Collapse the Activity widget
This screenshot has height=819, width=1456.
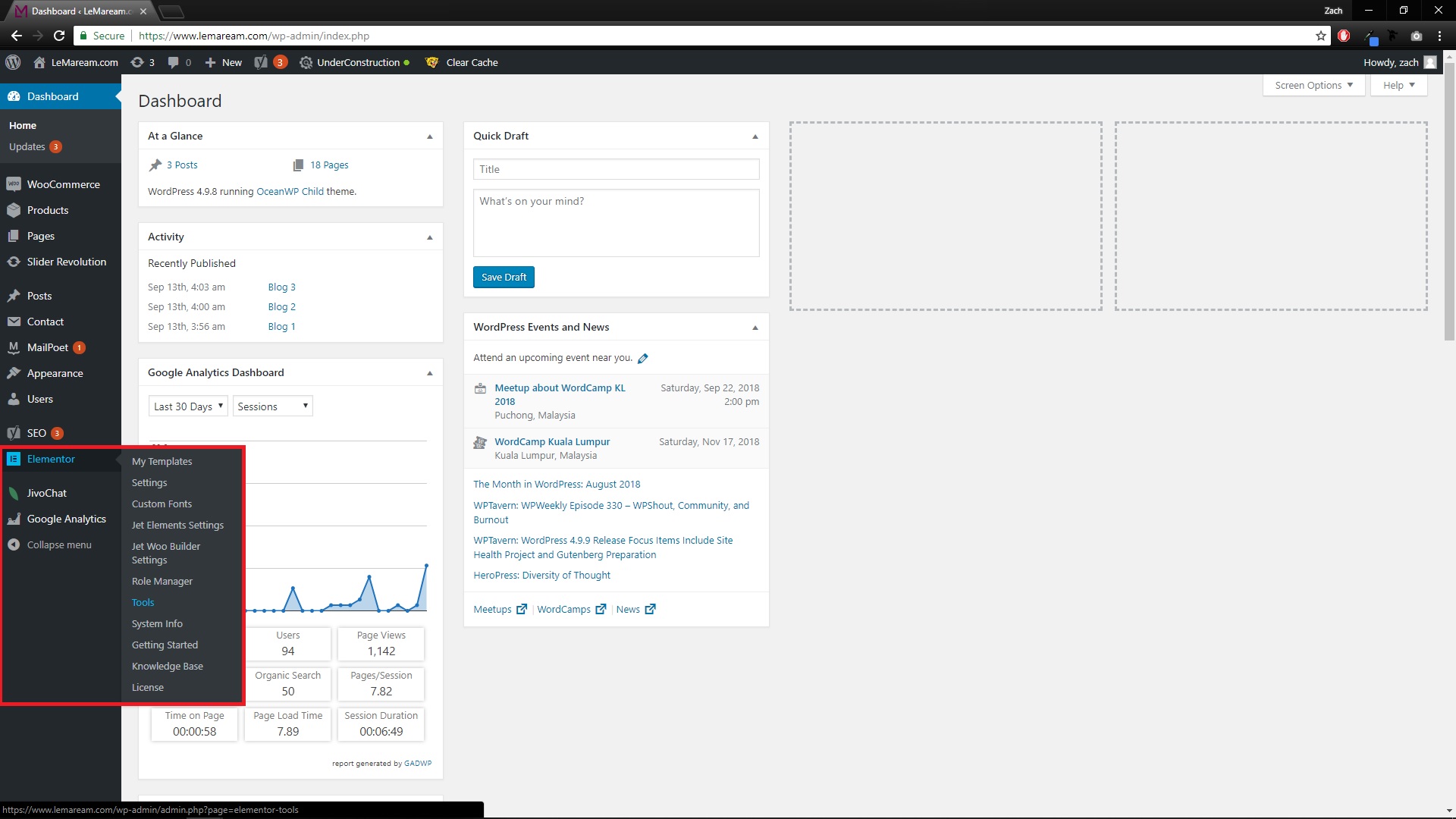pyautogui.click(x=430, y=237)
